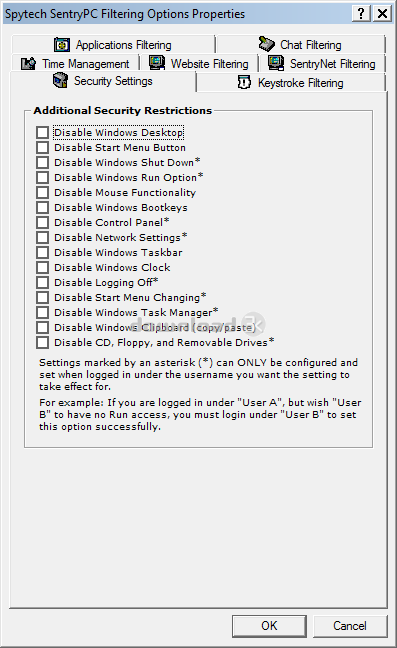Click the Security Settings tab icon

(60, 80)
